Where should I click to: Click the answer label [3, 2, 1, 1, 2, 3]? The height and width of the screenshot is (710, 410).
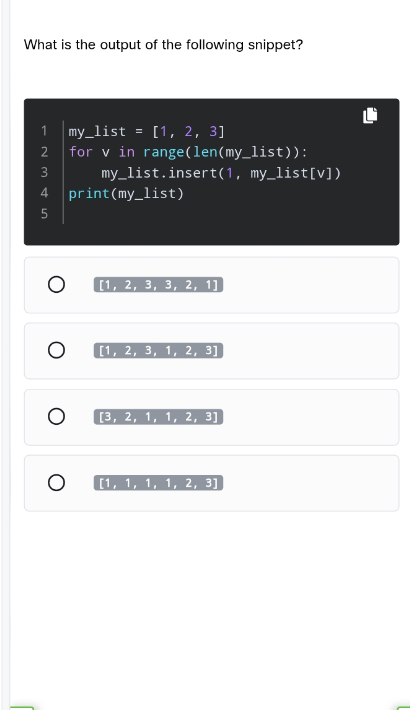coord(159,417)
